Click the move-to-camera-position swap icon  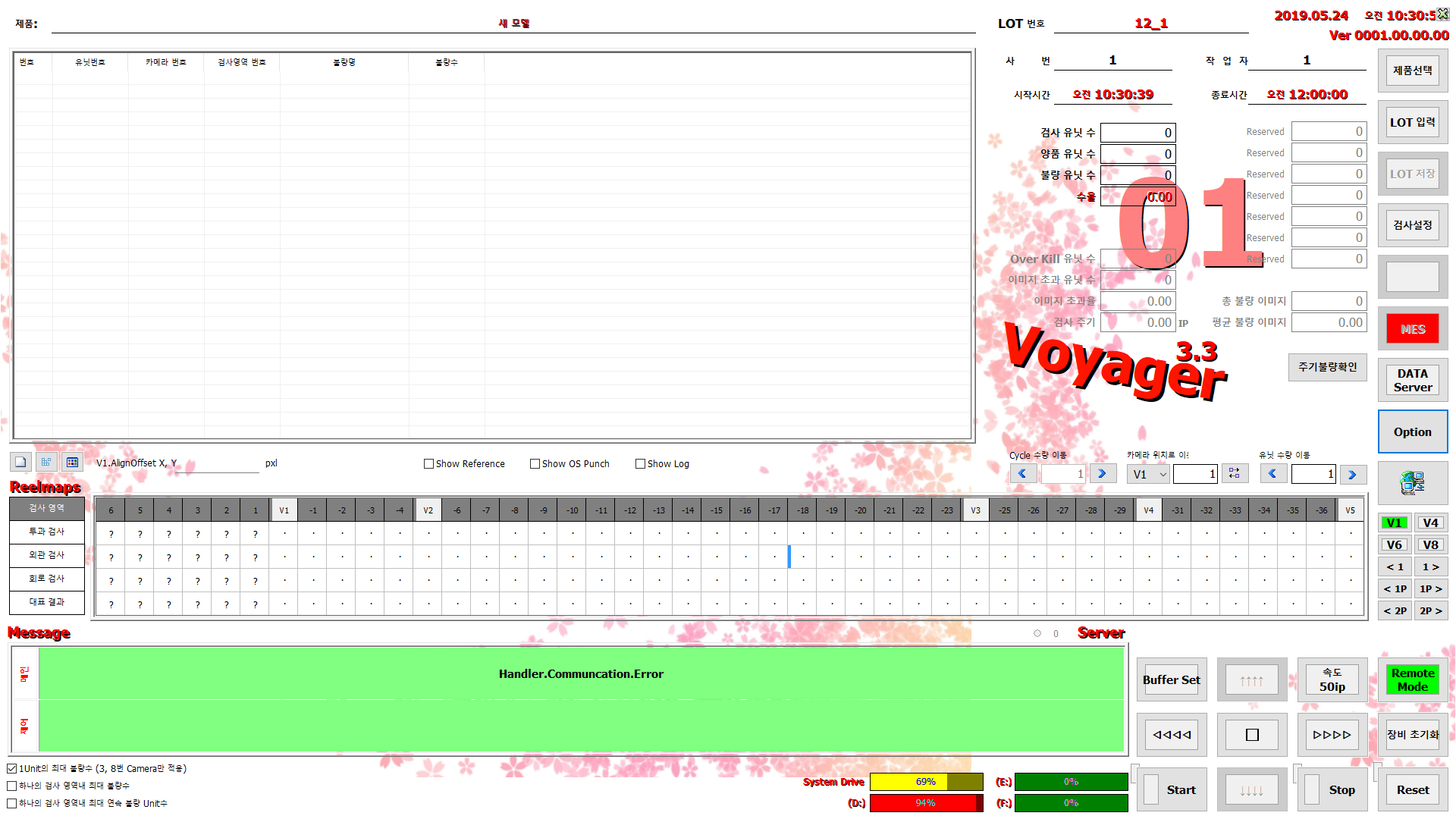pyautogui.click(x=1235, y=473)
